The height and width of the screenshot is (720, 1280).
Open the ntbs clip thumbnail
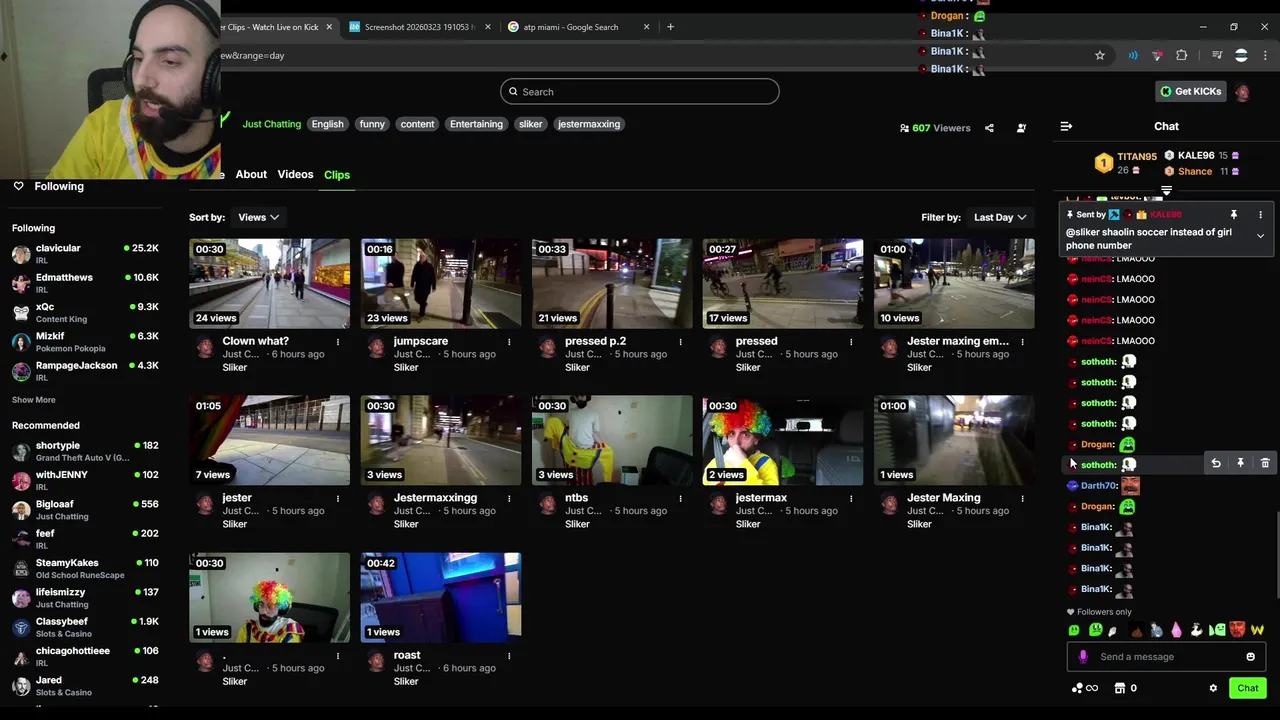pyautogui.click(x=611, y=440)
